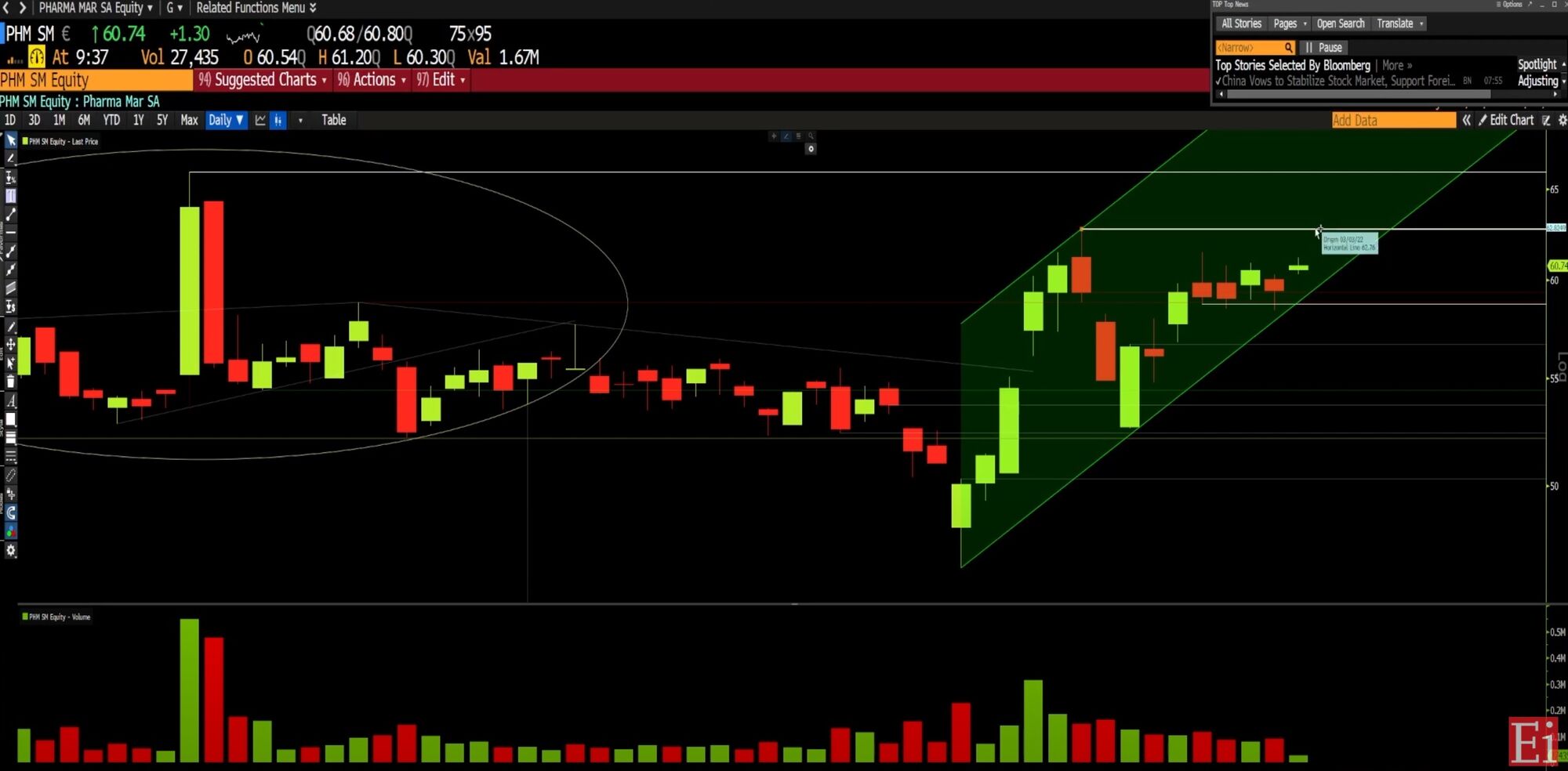Select the percent change measure tool
The width and height of the screenshot is (1568, 771).
pos(11,178)
